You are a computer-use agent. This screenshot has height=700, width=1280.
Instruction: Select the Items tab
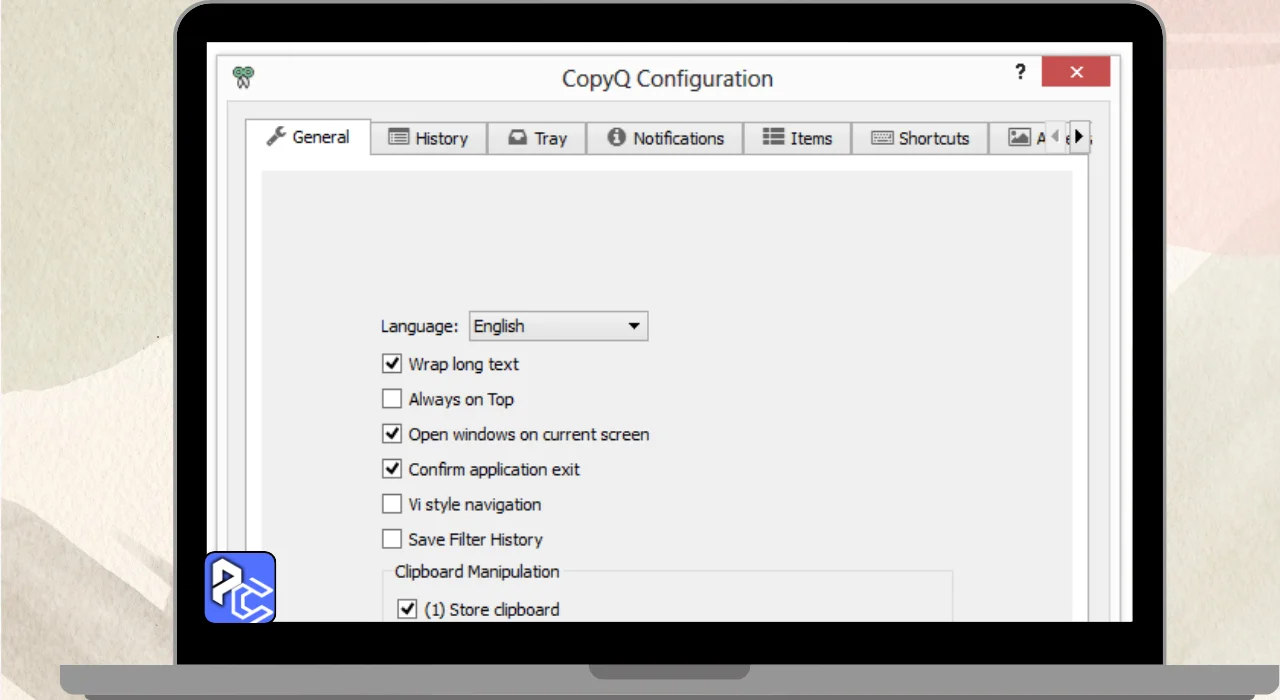(798, 138)
